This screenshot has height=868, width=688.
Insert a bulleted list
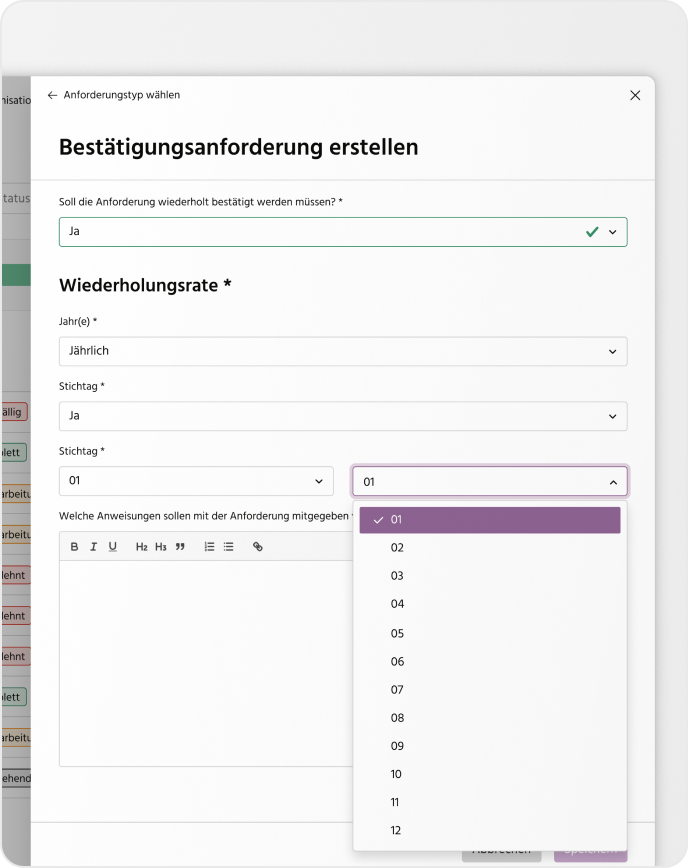[x=229, y=547]
